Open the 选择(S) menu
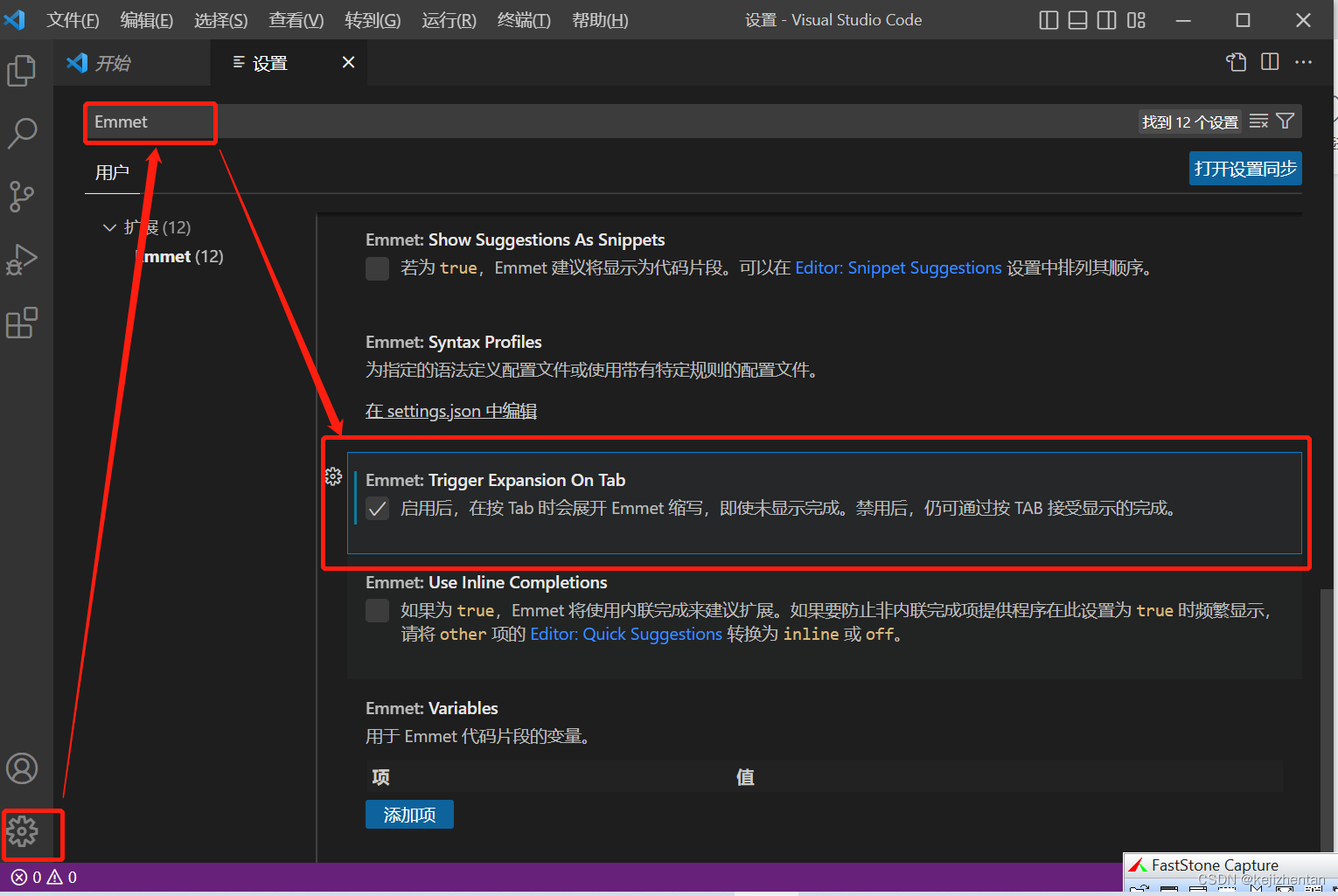This screenshot has width=1338, height=896. click(x=220, y=20)
